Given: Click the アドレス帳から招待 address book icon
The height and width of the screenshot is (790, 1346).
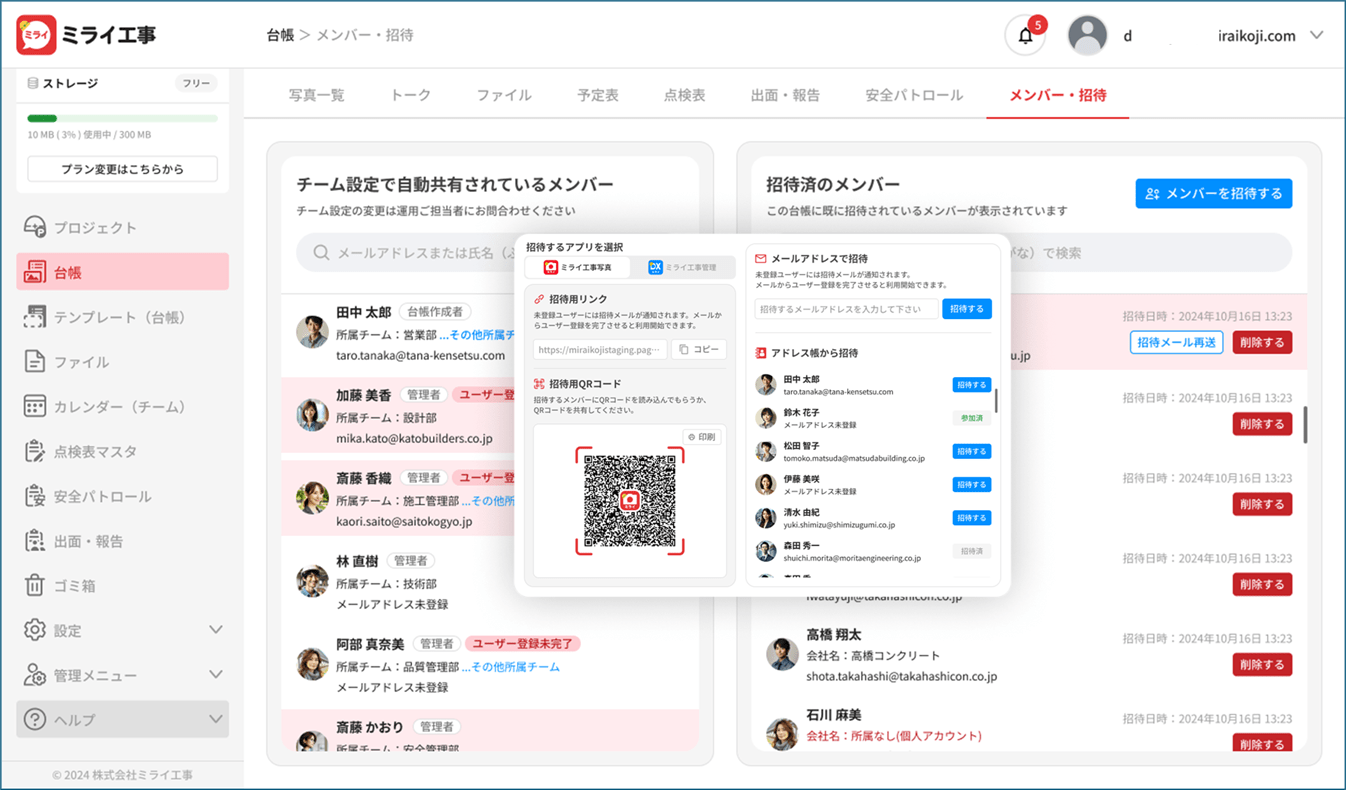Looking at the screenshot, I should click(x=761, y=353).
